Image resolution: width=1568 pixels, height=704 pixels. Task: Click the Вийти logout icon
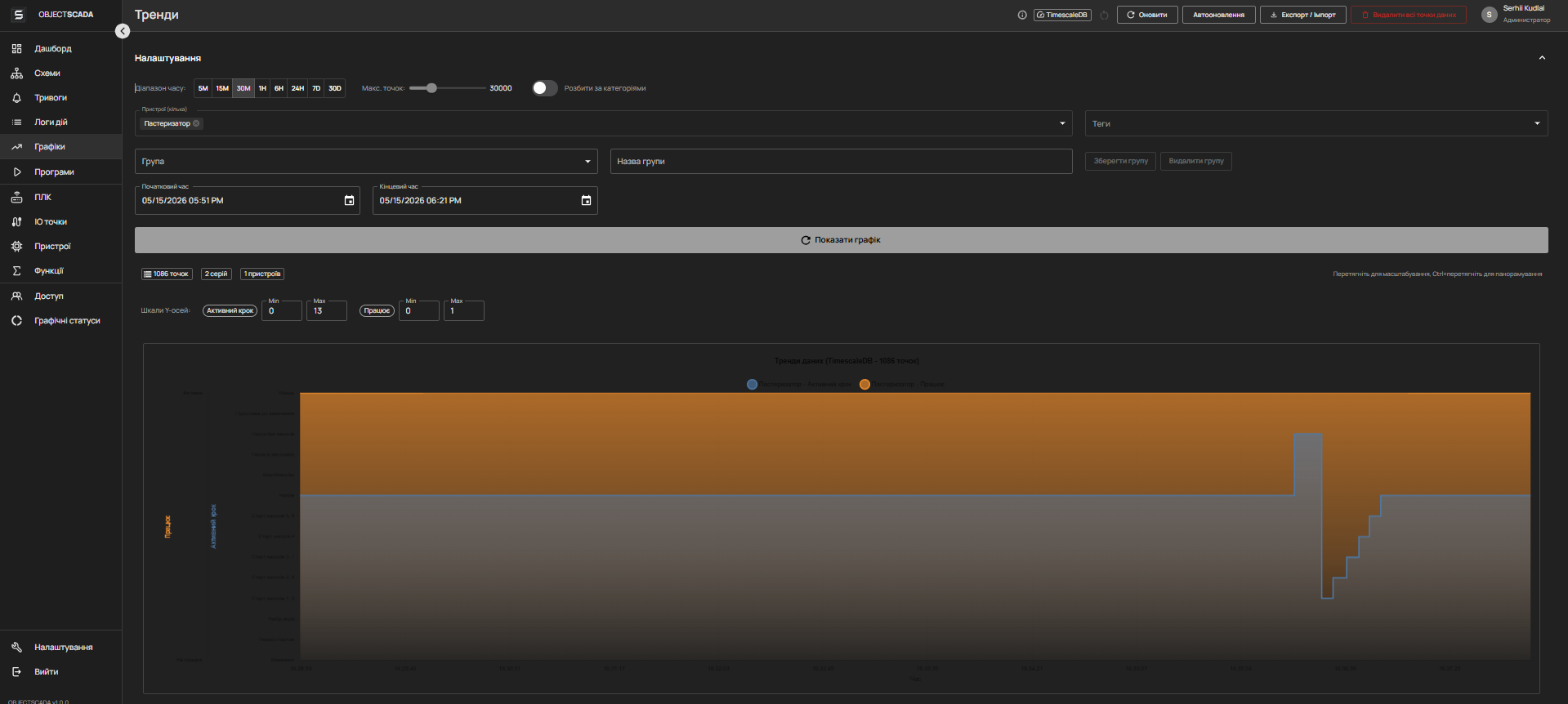click(16, 672)
